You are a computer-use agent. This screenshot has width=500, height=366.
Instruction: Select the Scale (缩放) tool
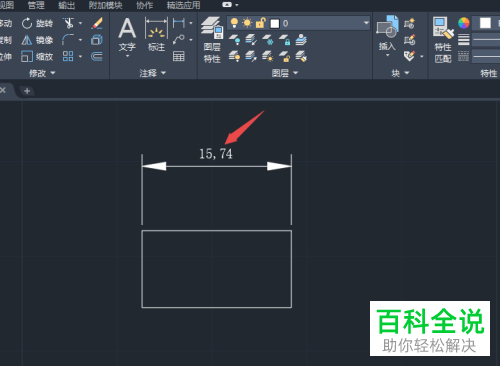click(37, 57)
